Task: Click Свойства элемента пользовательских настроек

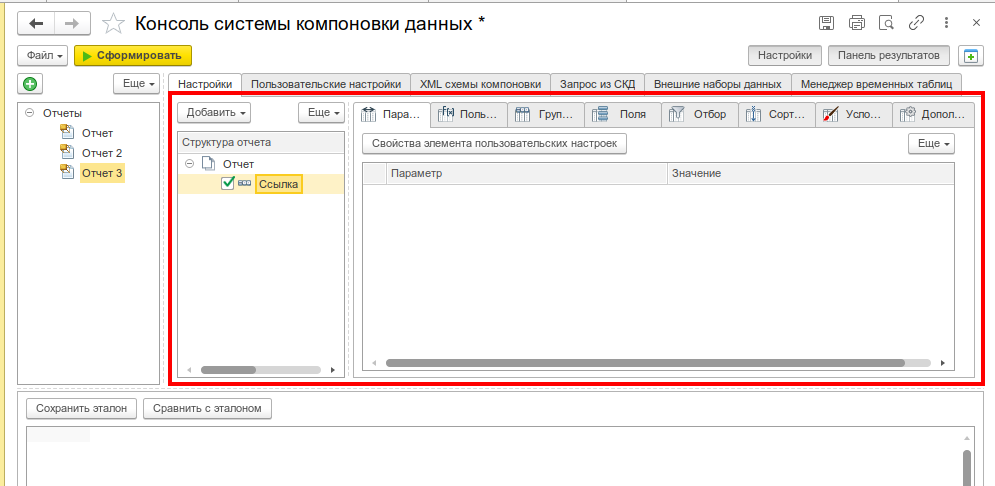Action: tap(494, 143)
